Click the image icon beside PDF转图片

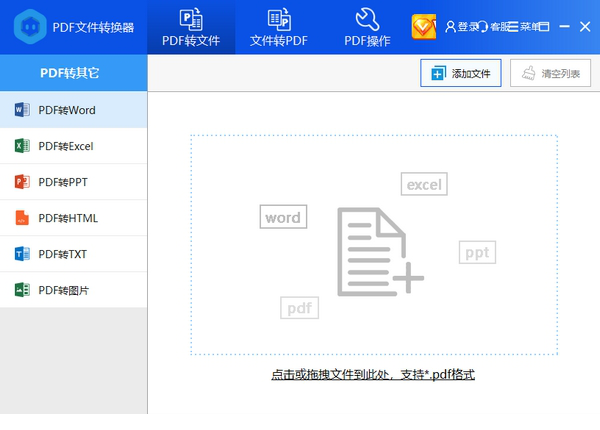click(x=22, y=290)
